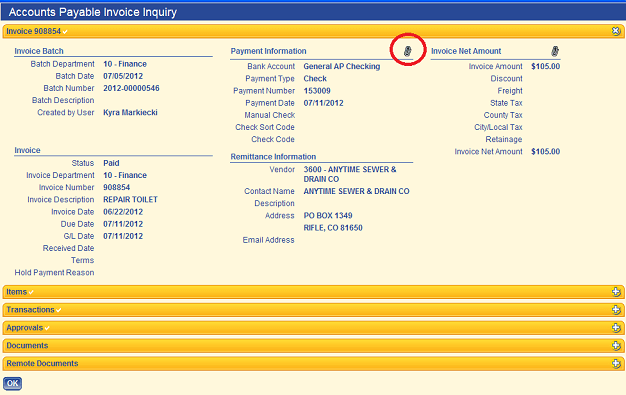626x395 pixels.
Task: Click the General AP Checking bank account
Action: pyautogui.click(x=342, y=66)
